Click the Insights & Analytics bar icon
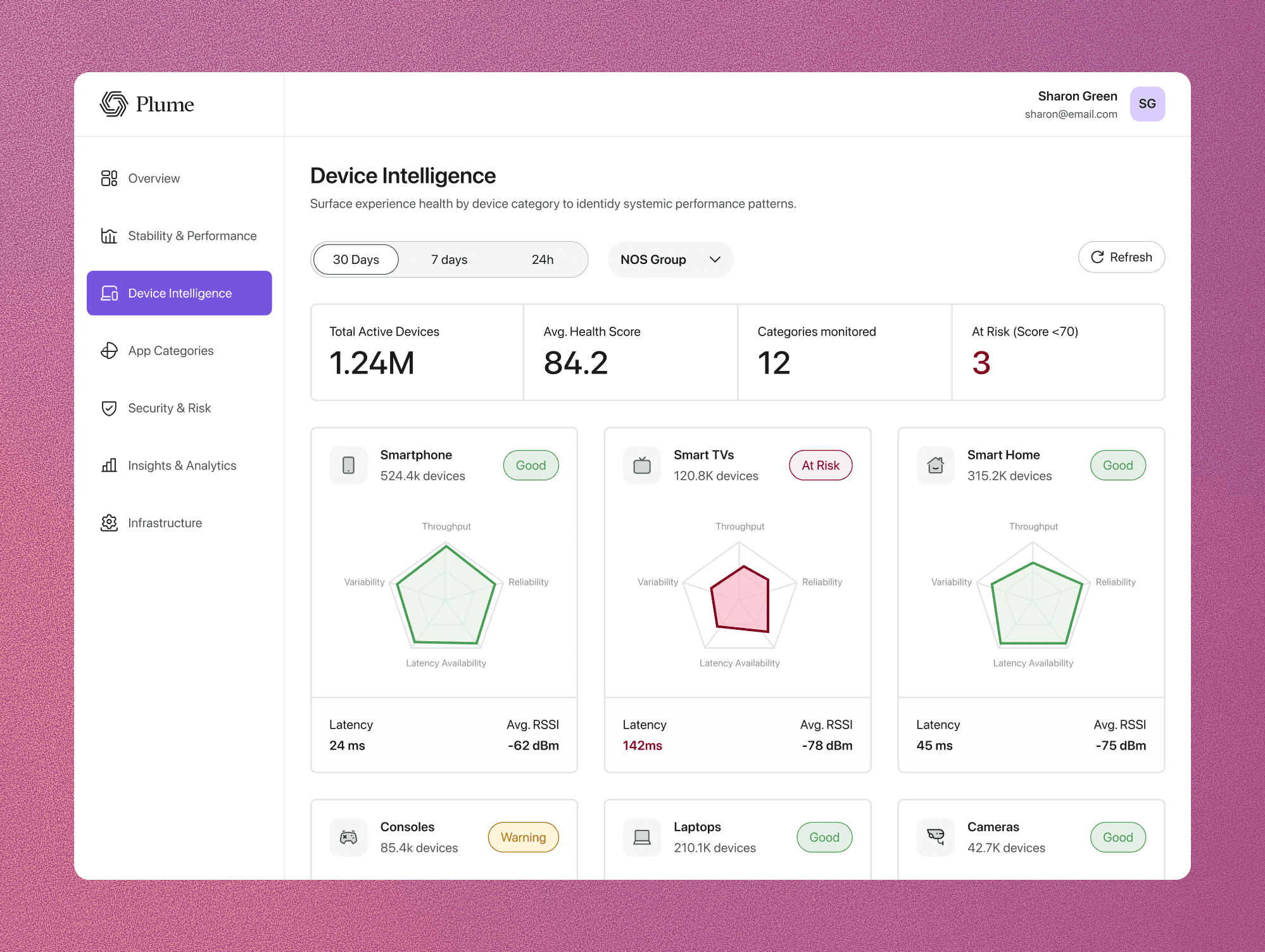Viewport: 1265px width, 952px height. (109, 465)
